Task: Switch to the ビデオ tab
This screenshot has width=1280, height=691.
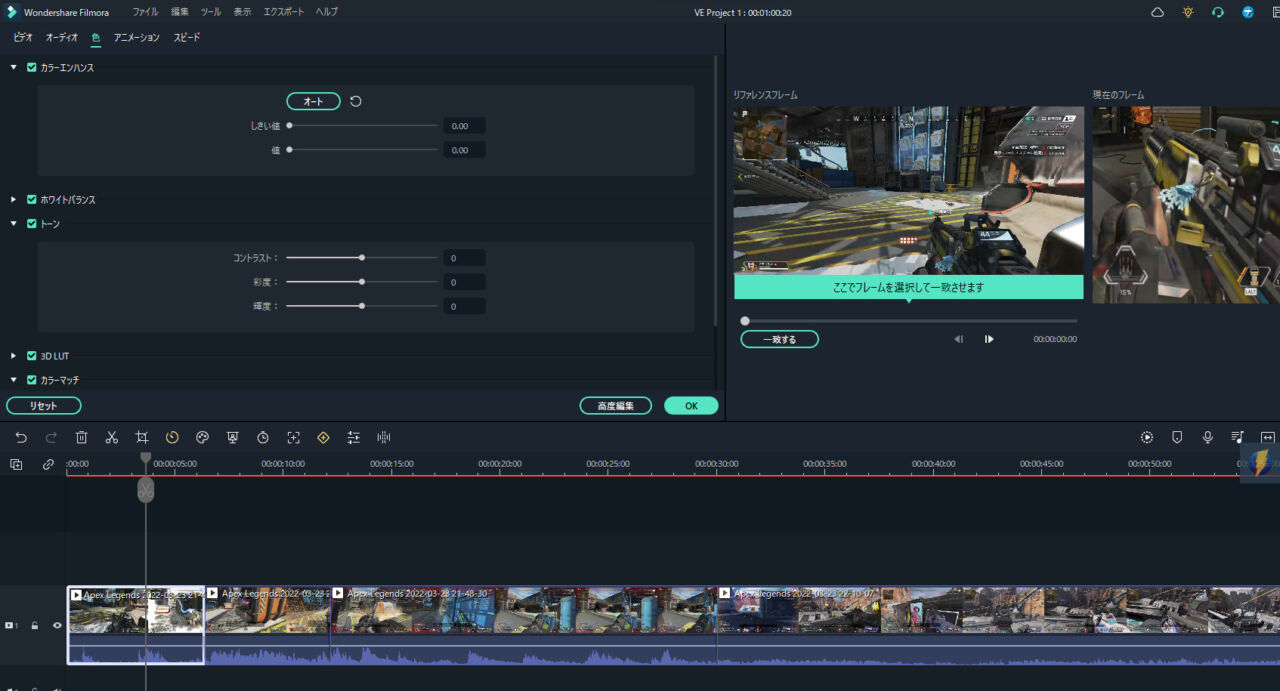Action: 23,37
